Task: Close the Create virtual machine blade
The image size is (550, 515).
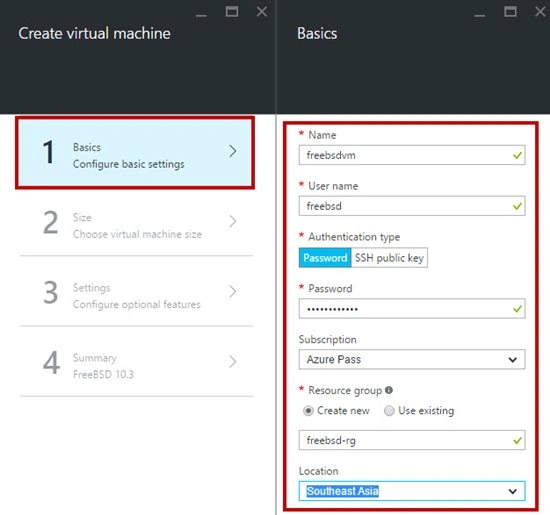Action: click(262, 12)
